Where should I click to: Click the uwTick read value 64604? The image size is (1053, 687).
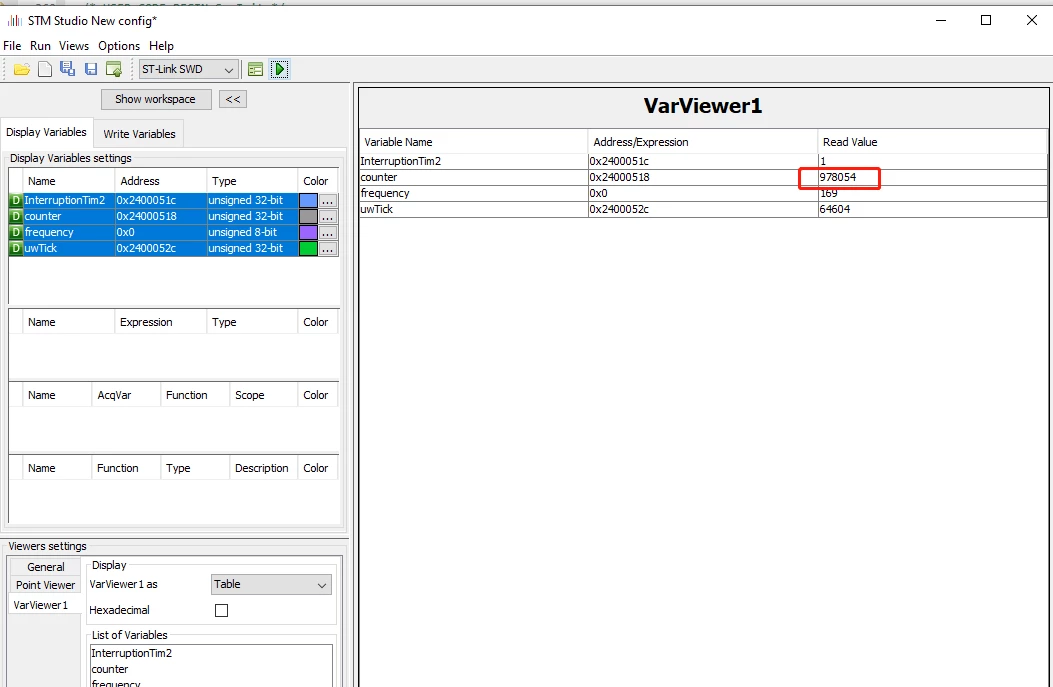click(835, 210)
